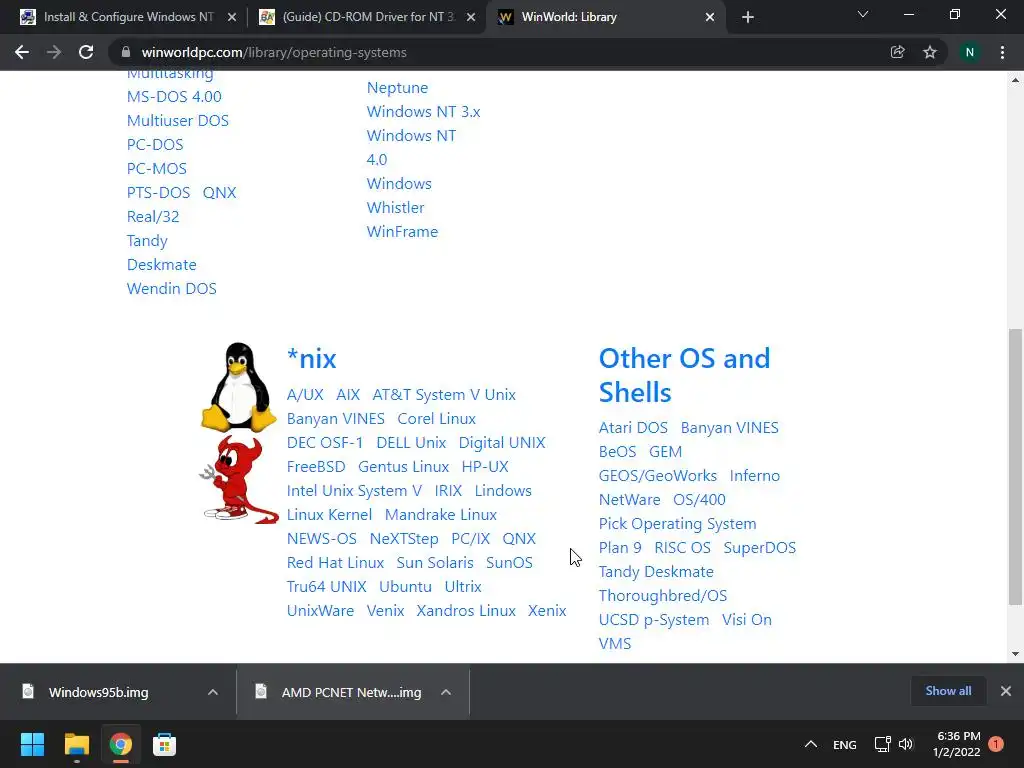
Task: Click the address bar URL field
Action: click(509, 52)
